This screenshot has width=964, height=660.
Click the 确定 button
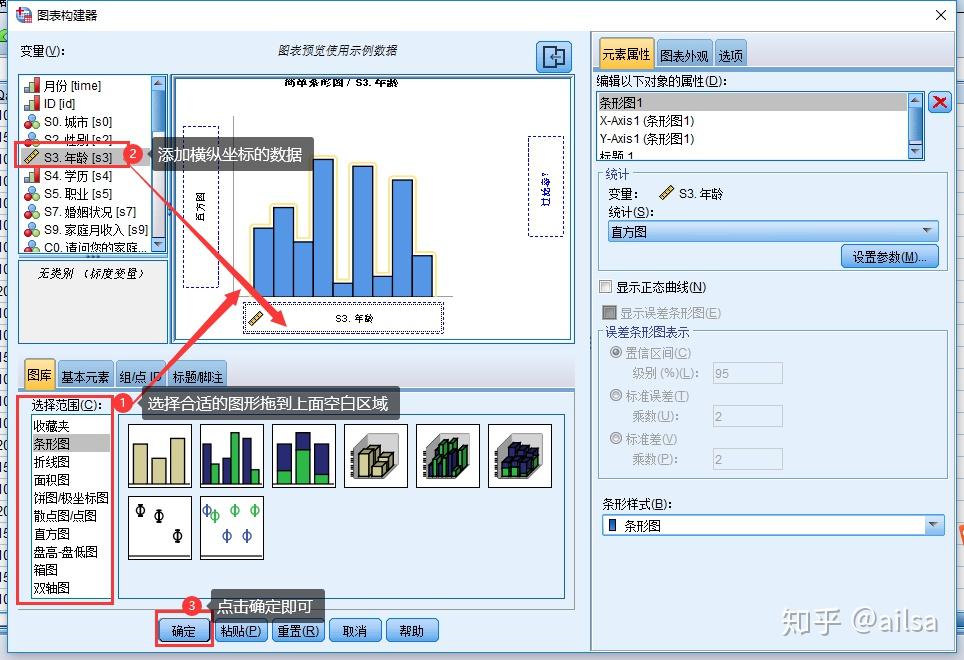(x=184, y=631)
